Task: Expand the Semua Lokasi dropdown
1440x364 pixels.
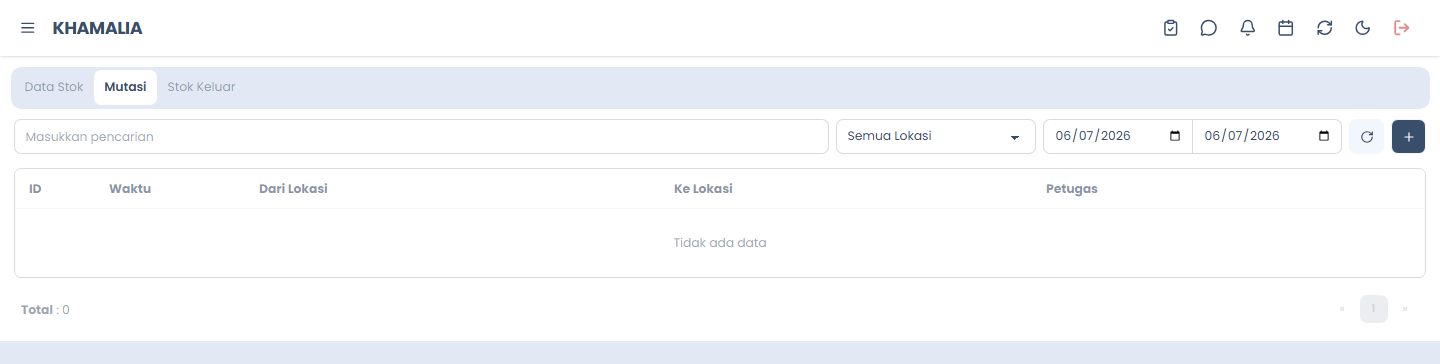Action: pos(936,137)
